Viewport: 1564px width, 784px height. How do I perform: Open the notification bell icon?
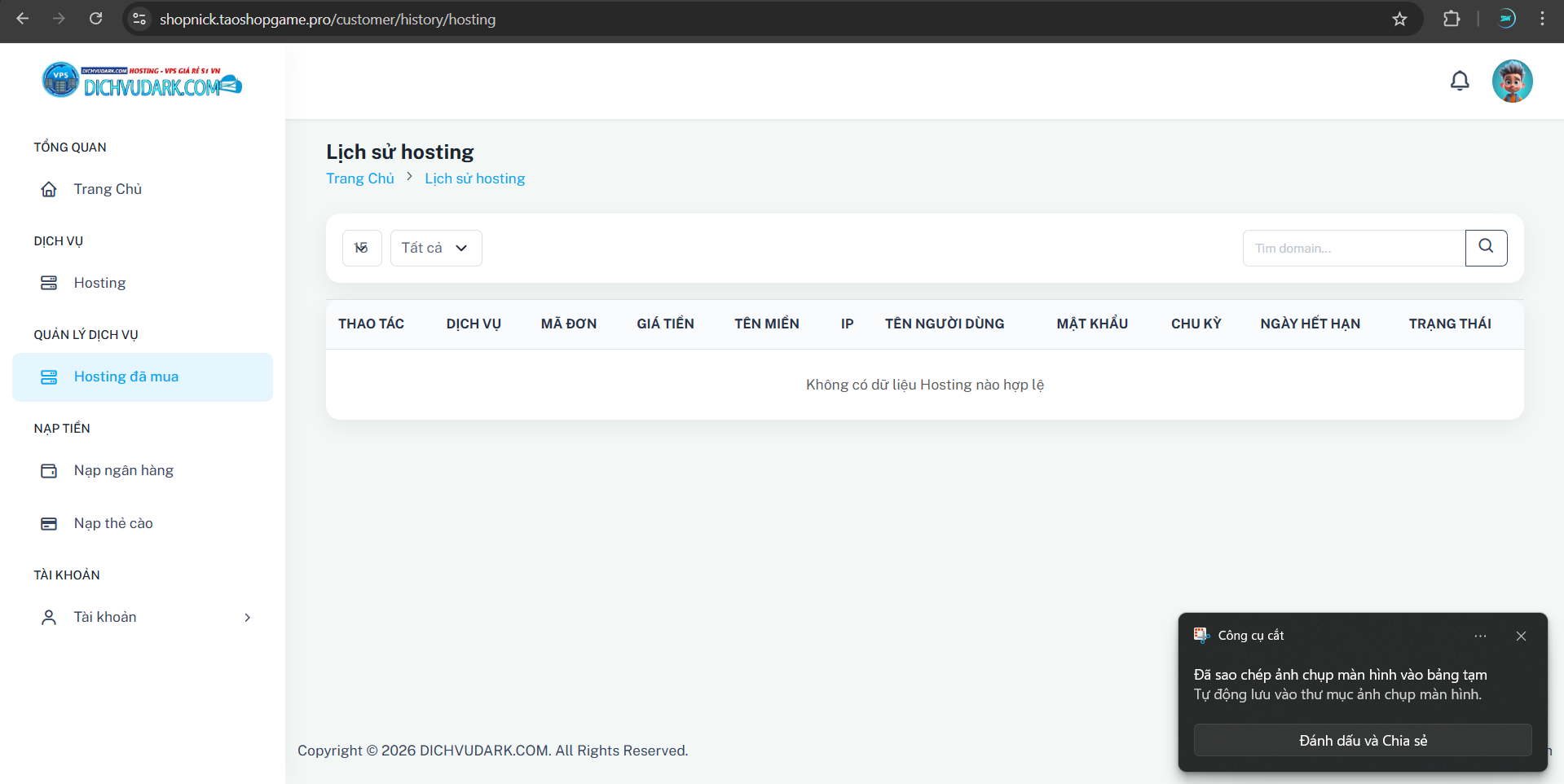click(x=1460, y=81)
